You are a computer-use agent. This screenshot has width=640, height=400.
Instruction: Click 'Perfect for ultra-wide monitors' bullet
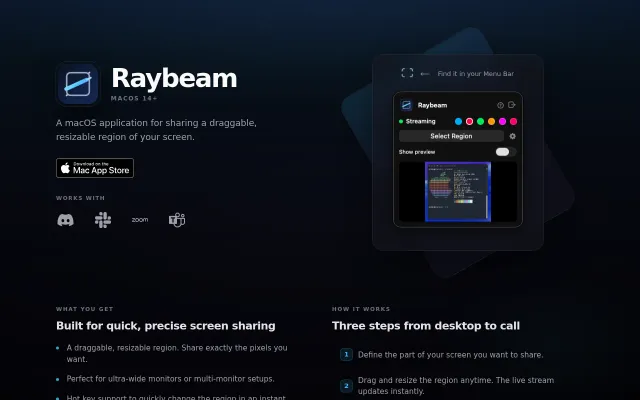pos(171,379)
